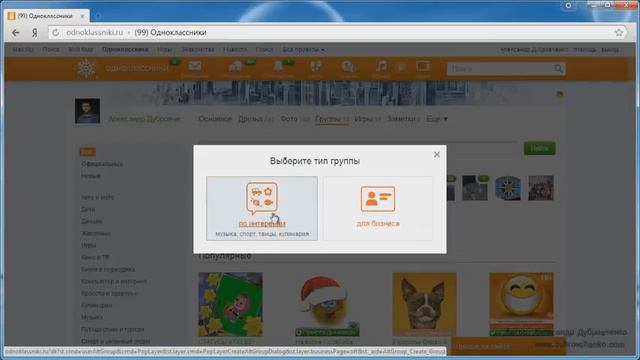Choose the 'для бизнеса' group type icon
640x360 pixels.
(x=378, y=199)
